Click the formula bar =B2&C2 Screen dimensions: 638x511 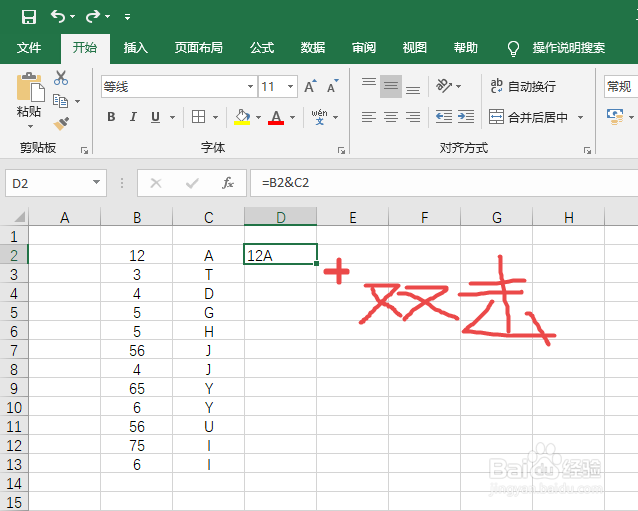(x=444, y=183)
